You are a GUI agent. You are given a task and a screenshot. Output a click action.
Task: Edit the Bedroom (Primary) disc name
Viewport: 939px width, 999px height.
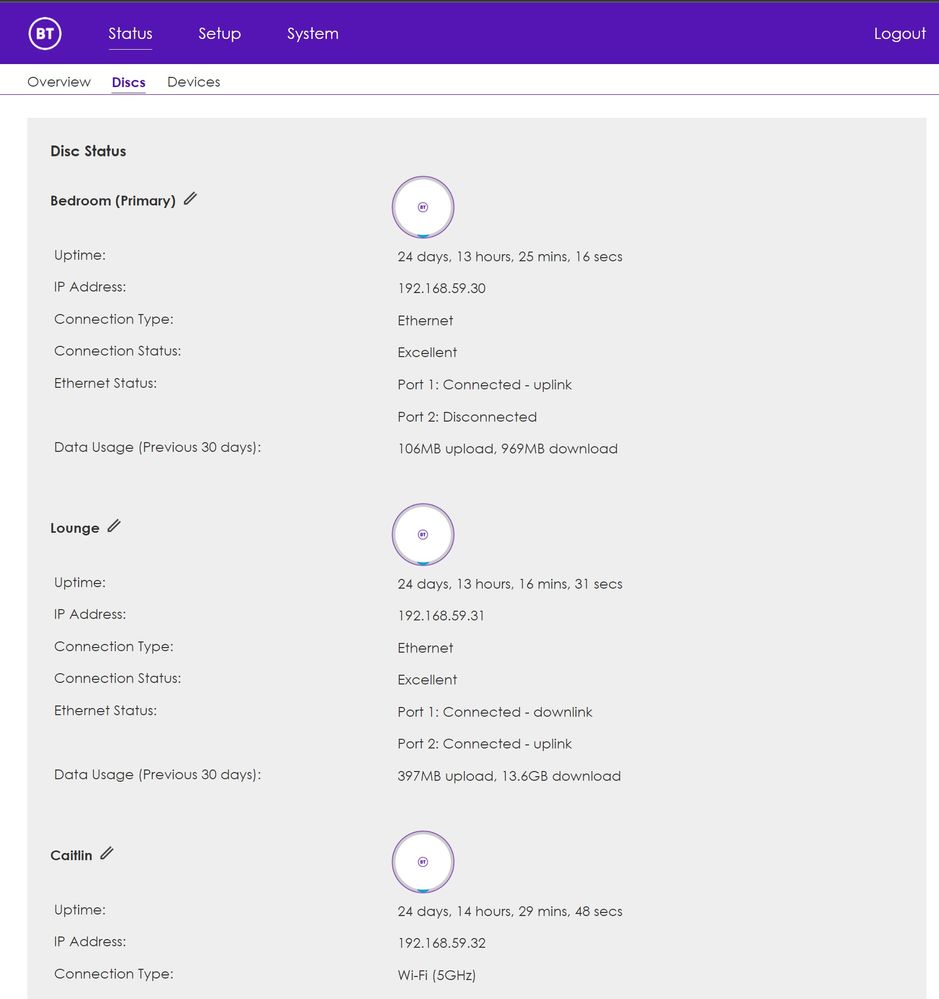[x=190, y=199]
